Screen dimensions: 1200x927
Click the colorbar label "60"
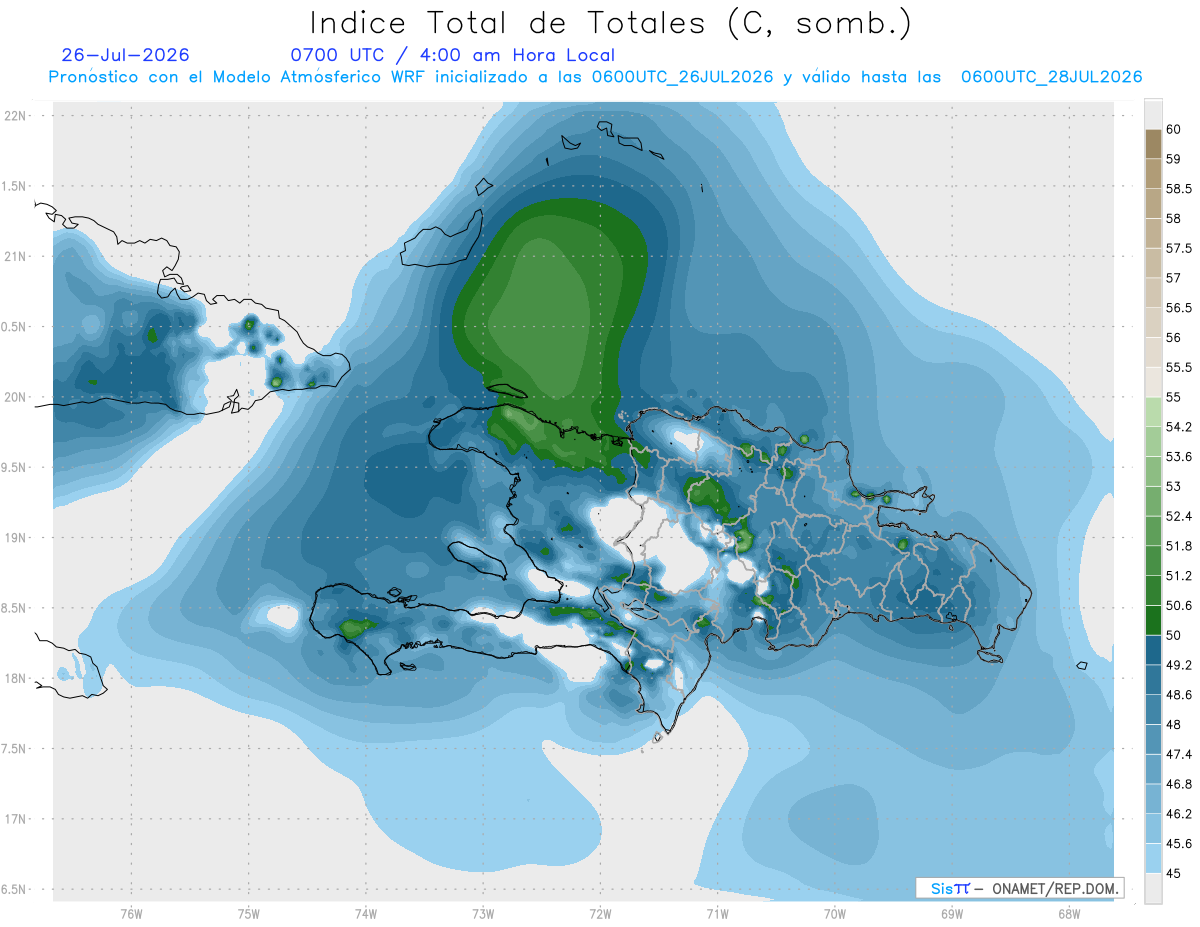pos(1174,129)
